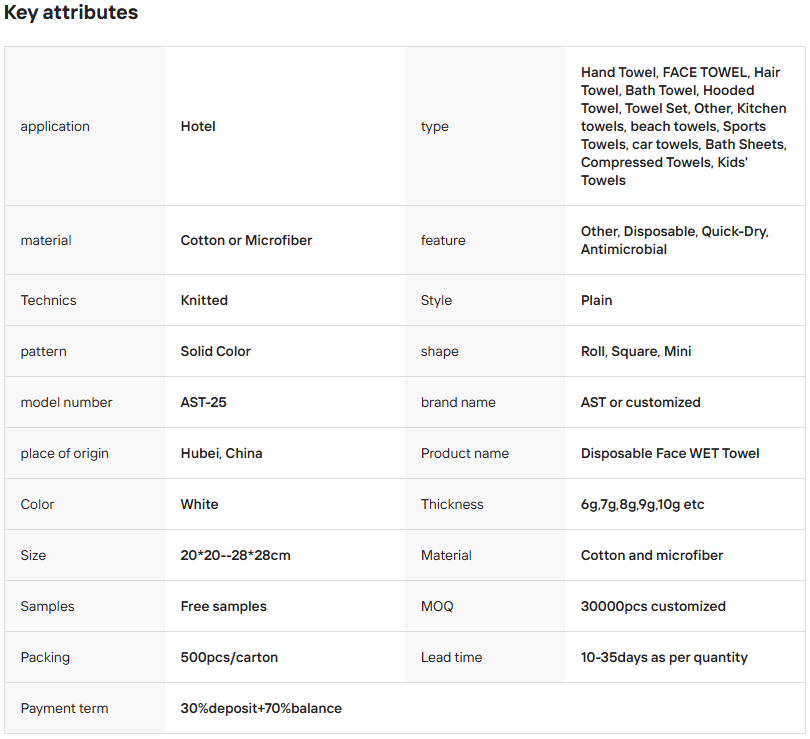Viewport: 810px width, 739px height.
Task: Click the Key attributes heading
Action: [71, 13]
